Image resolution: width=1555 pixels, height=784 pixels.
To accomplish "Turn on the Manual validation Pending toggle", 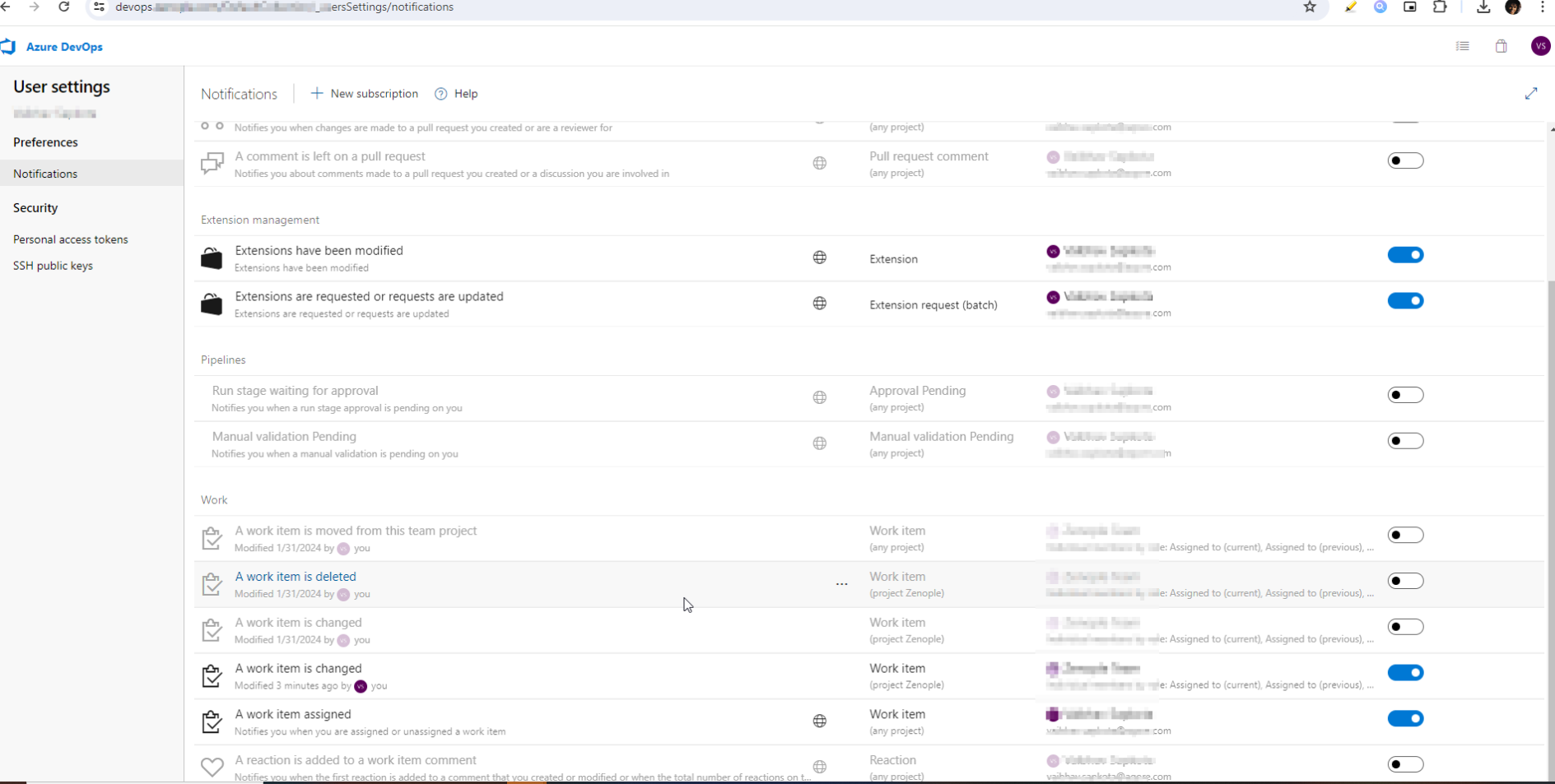I will (x=1405, y=440).
